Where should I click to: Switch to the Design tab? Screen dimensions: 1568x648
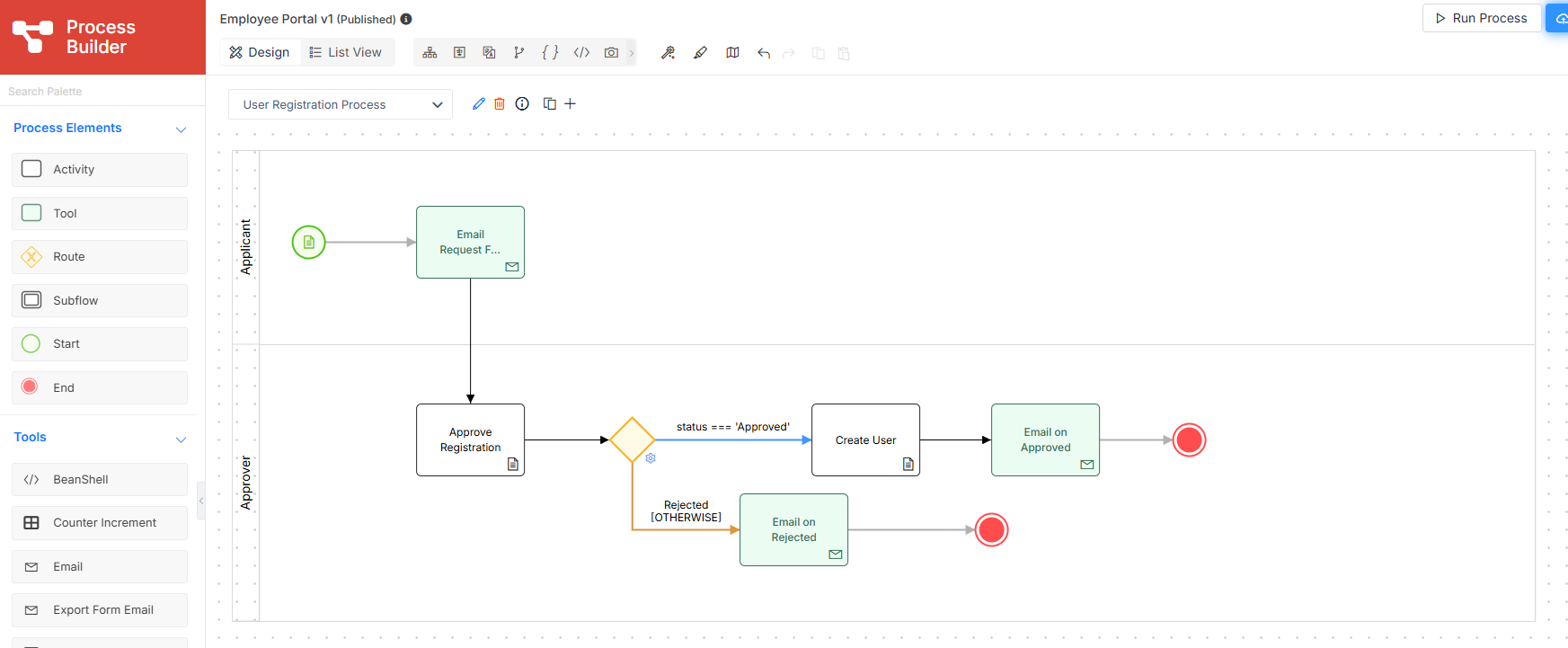(259, 52)
